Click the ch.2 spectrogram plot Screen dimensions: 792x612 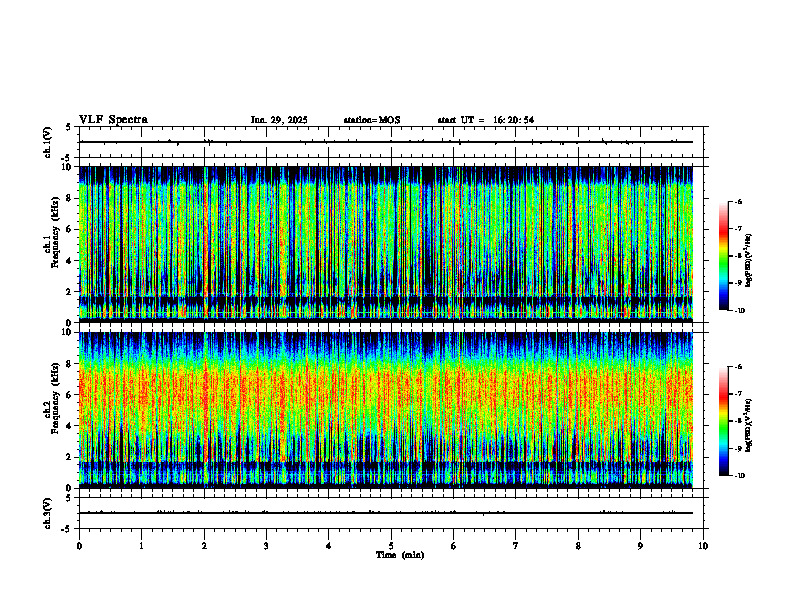tap(386, 410)
